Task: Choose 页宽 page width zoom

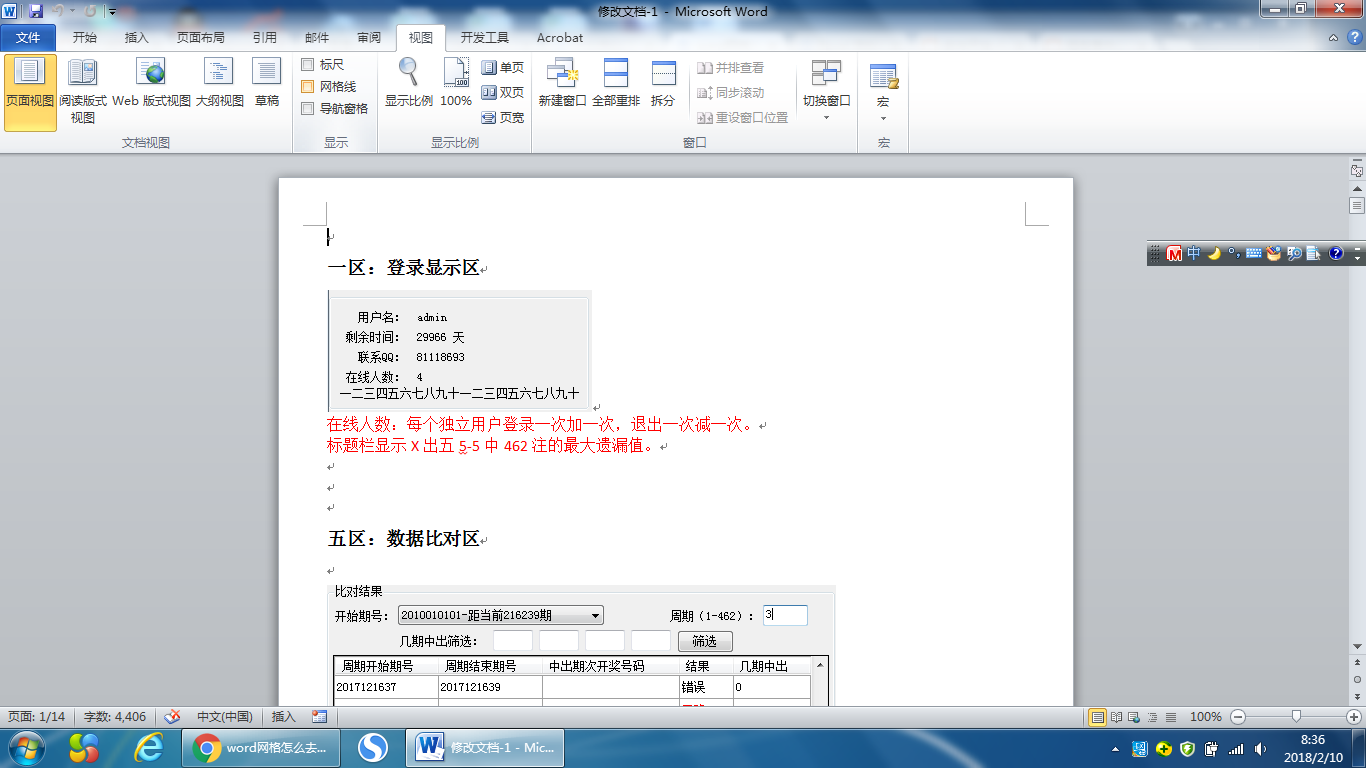Action: 503,117
